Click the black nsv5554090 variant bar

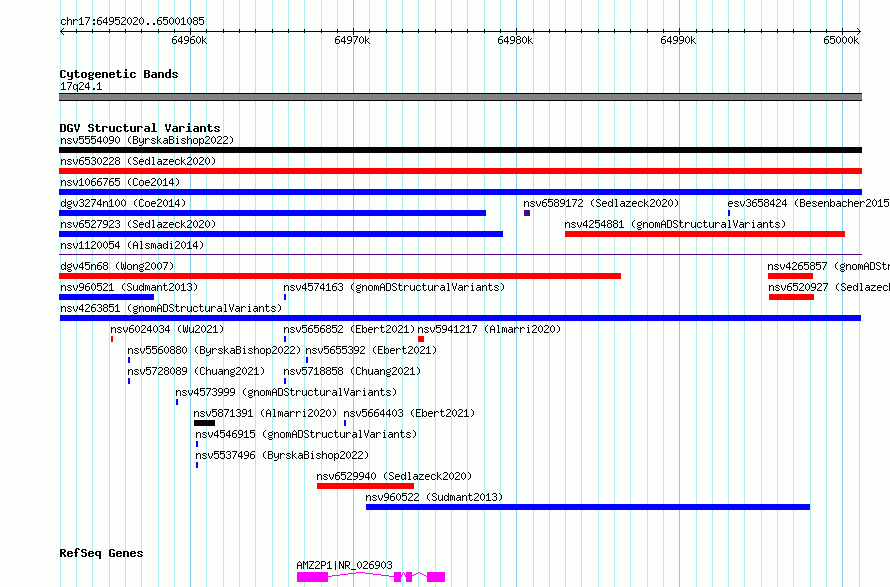pyautogui.click(x=460, y=150)
